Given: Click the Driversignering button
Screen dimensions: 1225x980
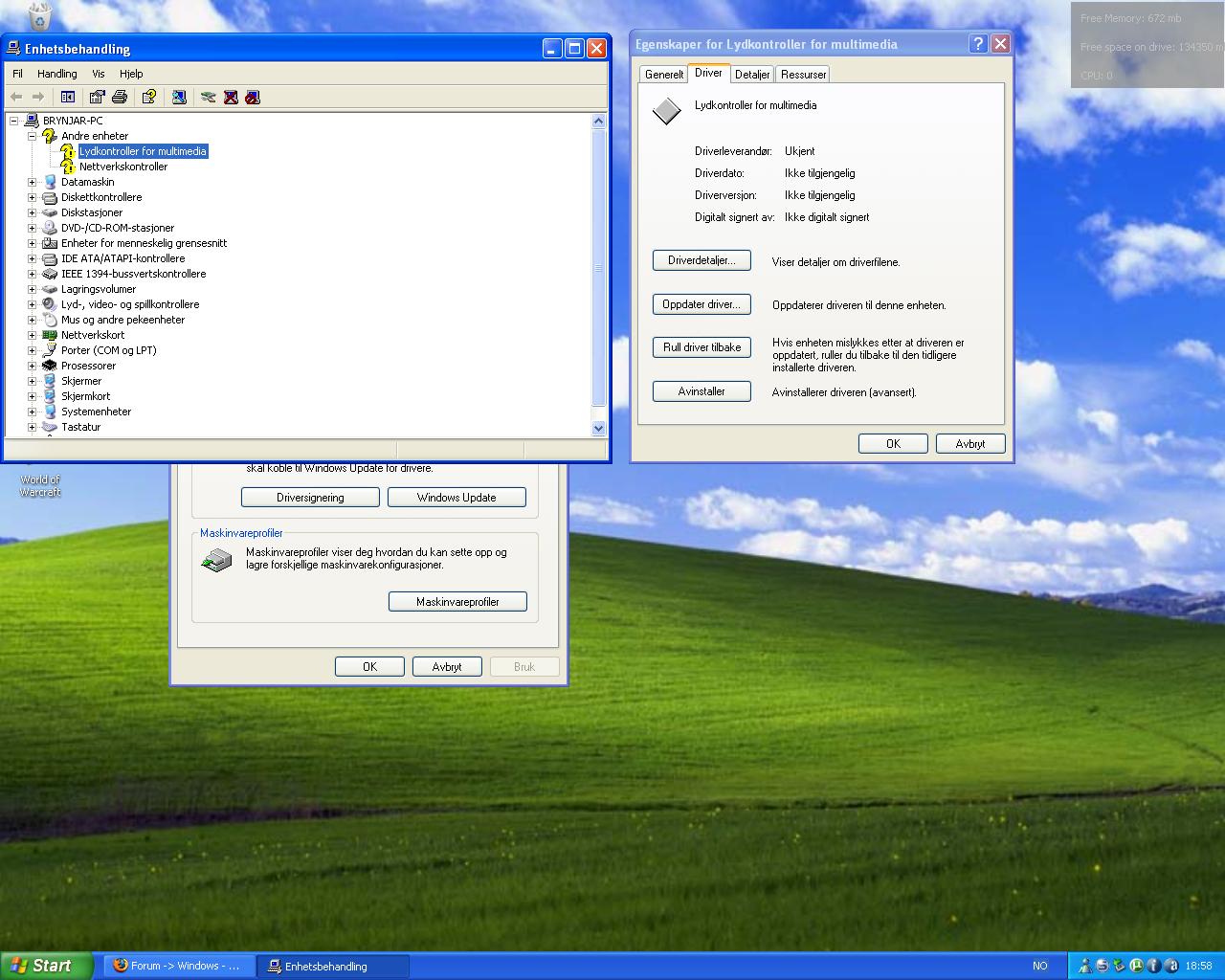Looking at the screenshot, I should (x=310, y=498).
